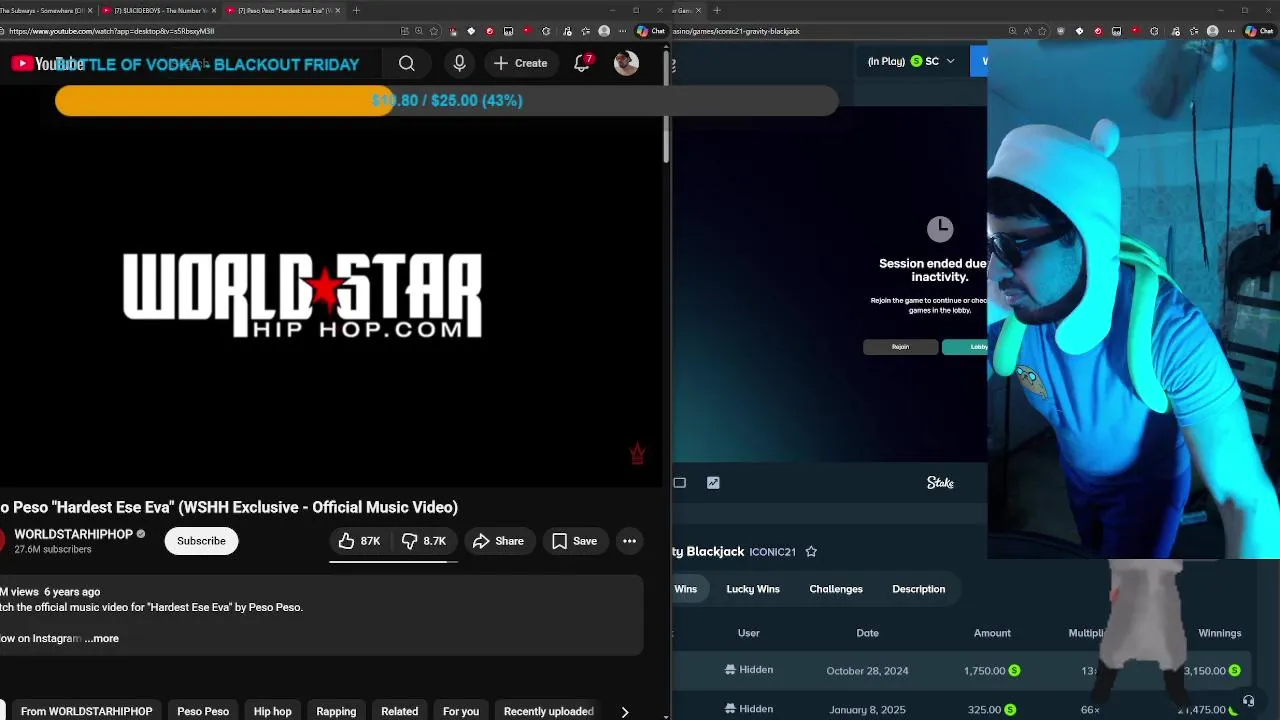
Task: Open YouTube notifications bell
Action: (x=582, y=64)
